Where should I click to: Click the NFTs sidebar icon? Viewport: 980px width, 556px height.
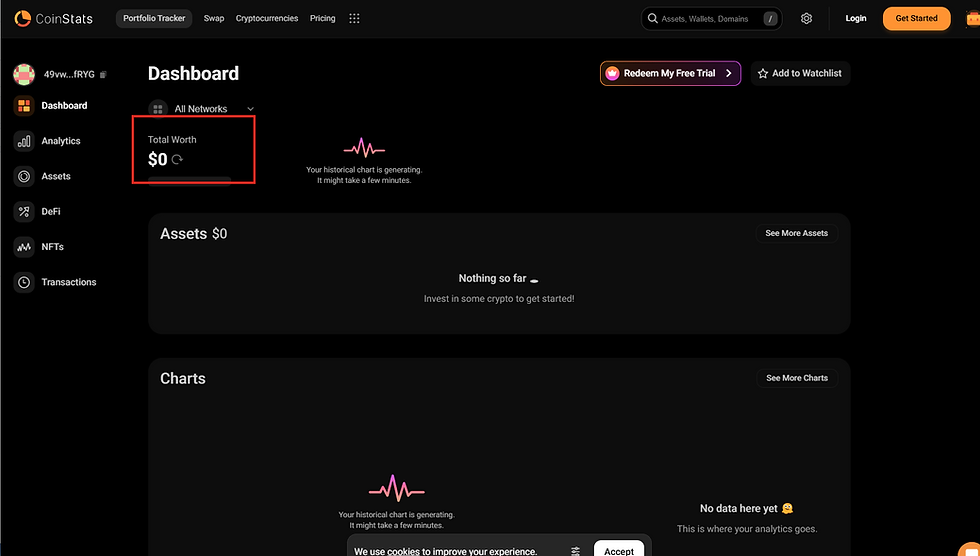24,247
